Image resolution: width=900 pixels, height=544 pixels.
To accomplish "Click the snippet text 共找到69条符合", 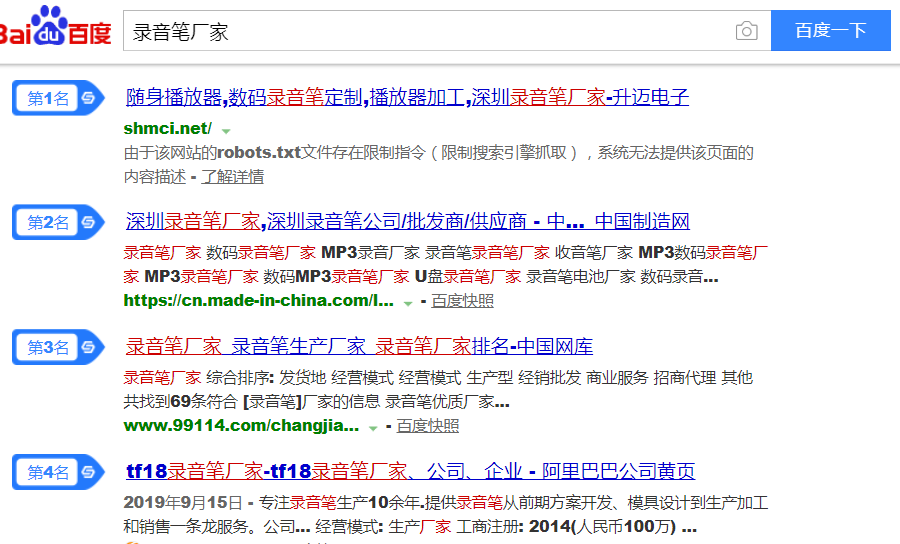I will click(180, 402).
